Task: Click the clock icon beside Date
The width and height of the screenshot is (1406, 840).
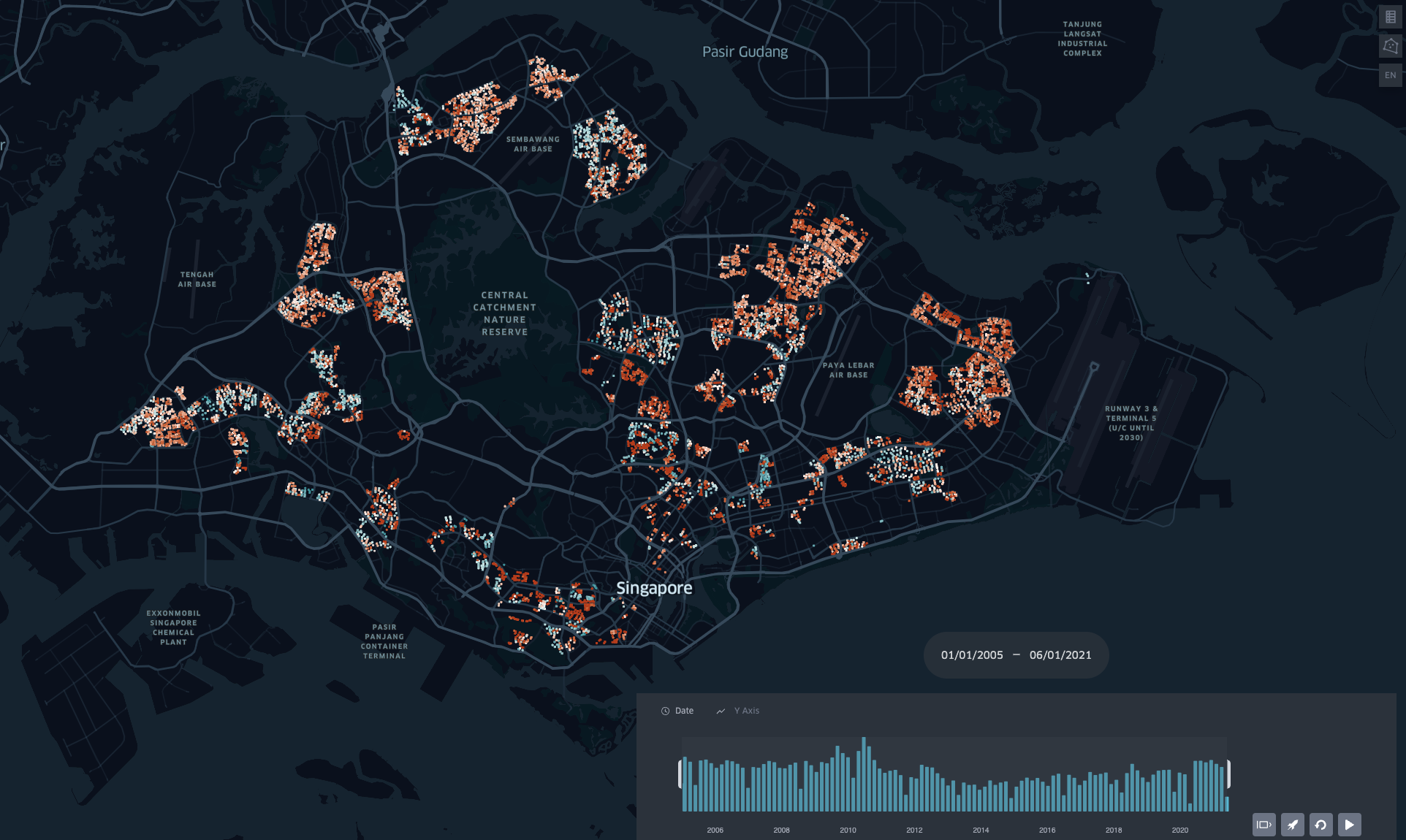Action: (x=665, y=711)
